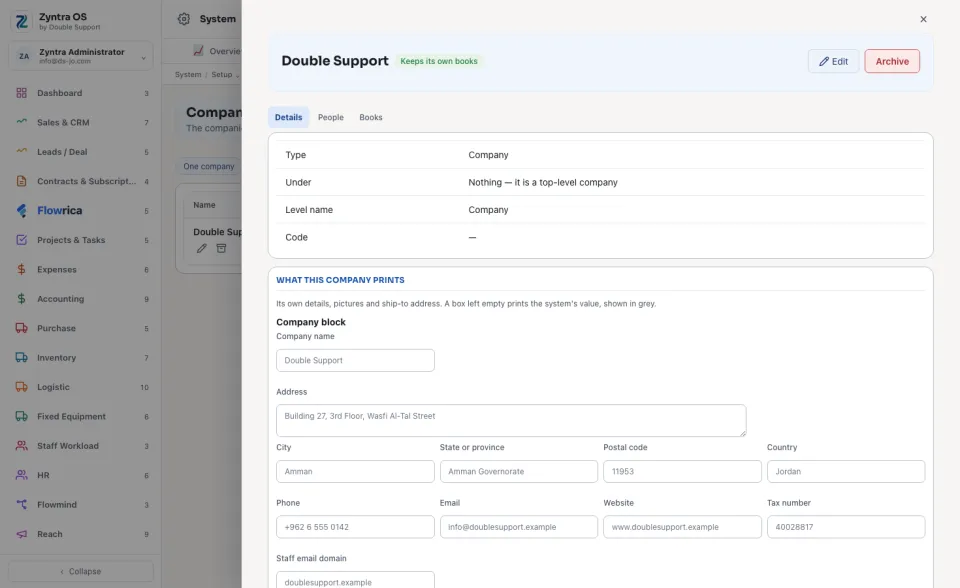Click the City input field
Screen dimensions: 960x588
[355, 472]
